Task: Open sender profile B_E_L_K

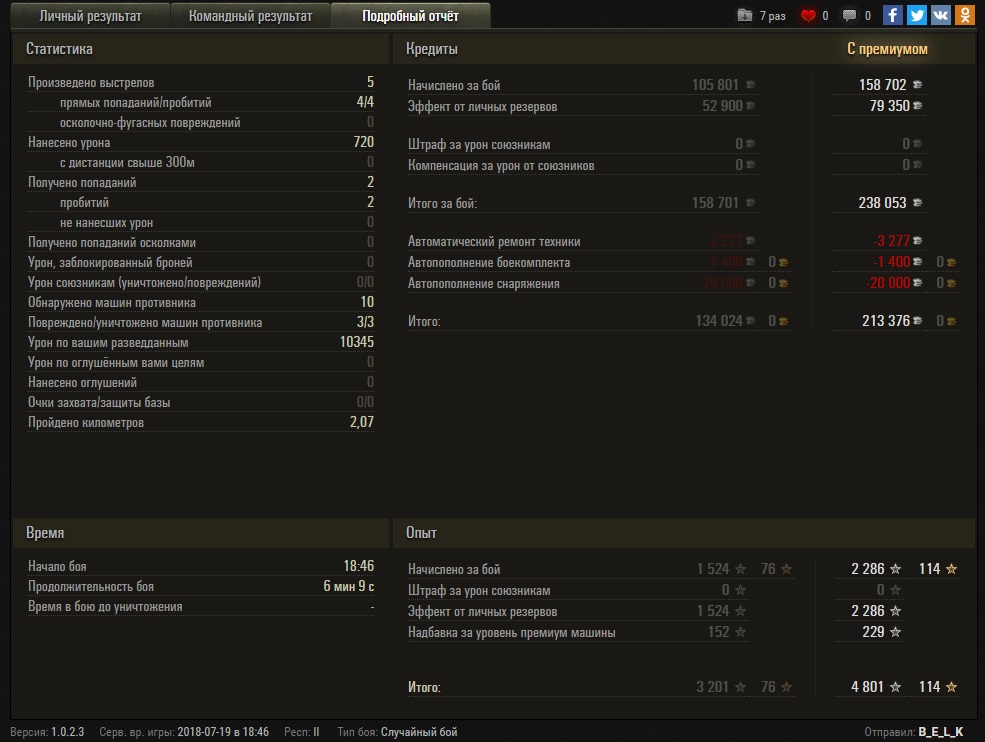Action: pyautogui.click(x=940, y=731)
